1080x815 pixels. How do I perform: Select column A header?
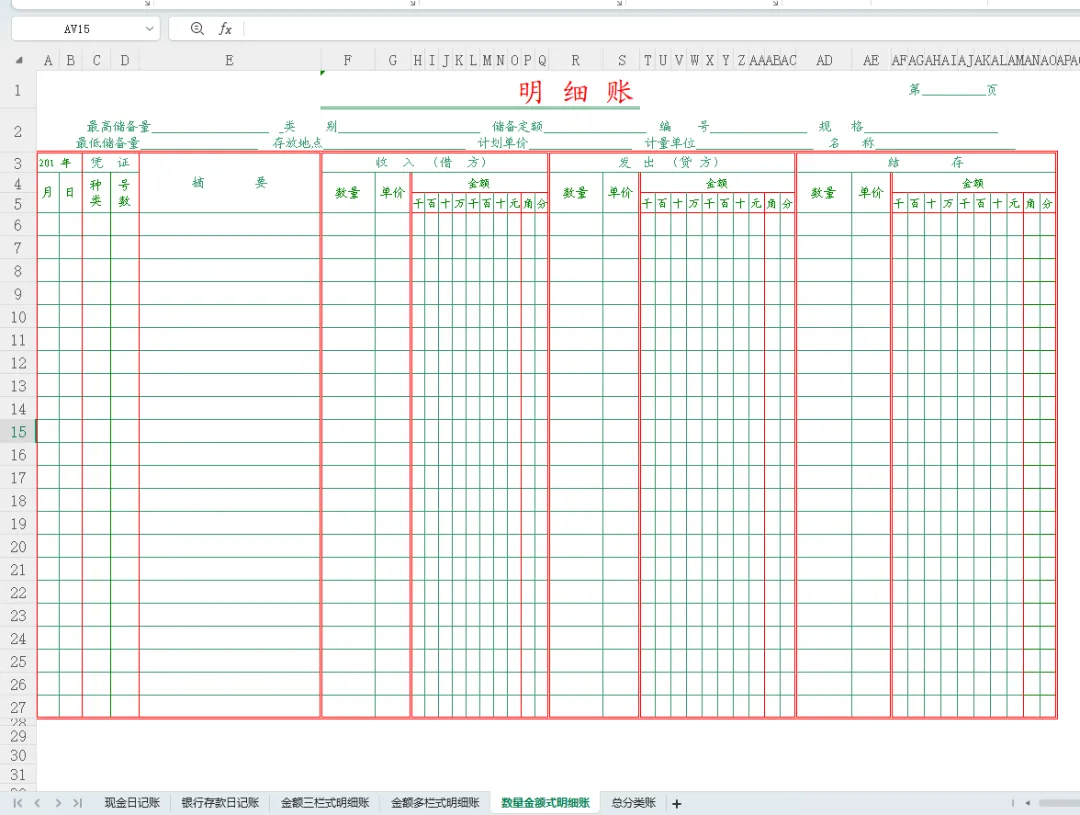(48, 61)
